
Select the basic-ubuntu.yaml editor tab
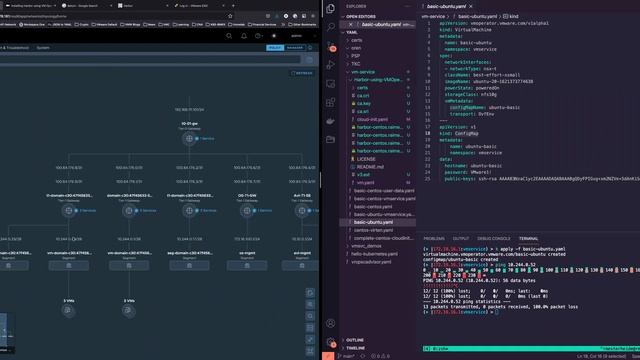[446, 6]
